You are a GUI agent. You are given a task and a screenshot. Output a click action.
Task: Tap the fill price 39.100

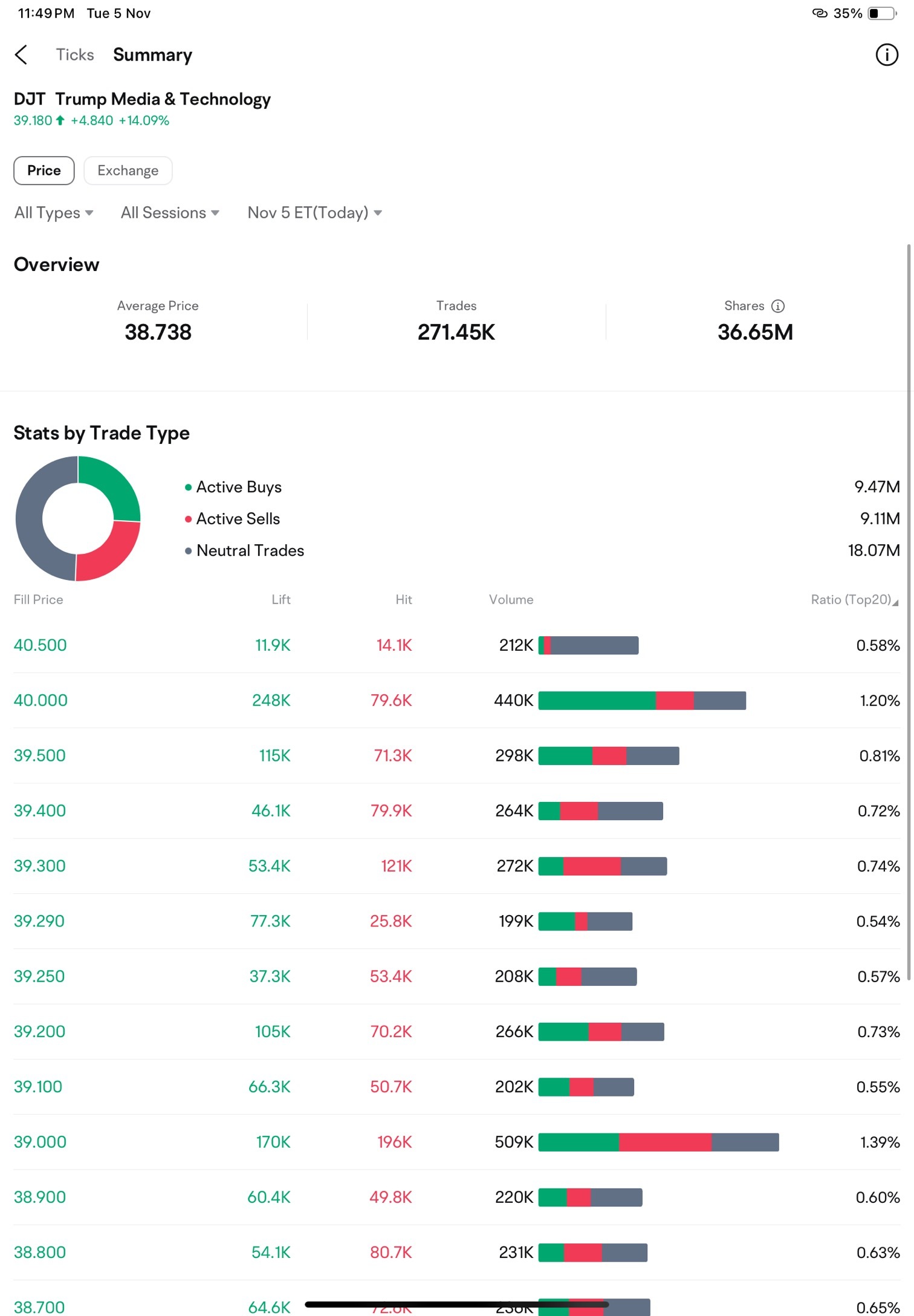tap(38, 1087)
